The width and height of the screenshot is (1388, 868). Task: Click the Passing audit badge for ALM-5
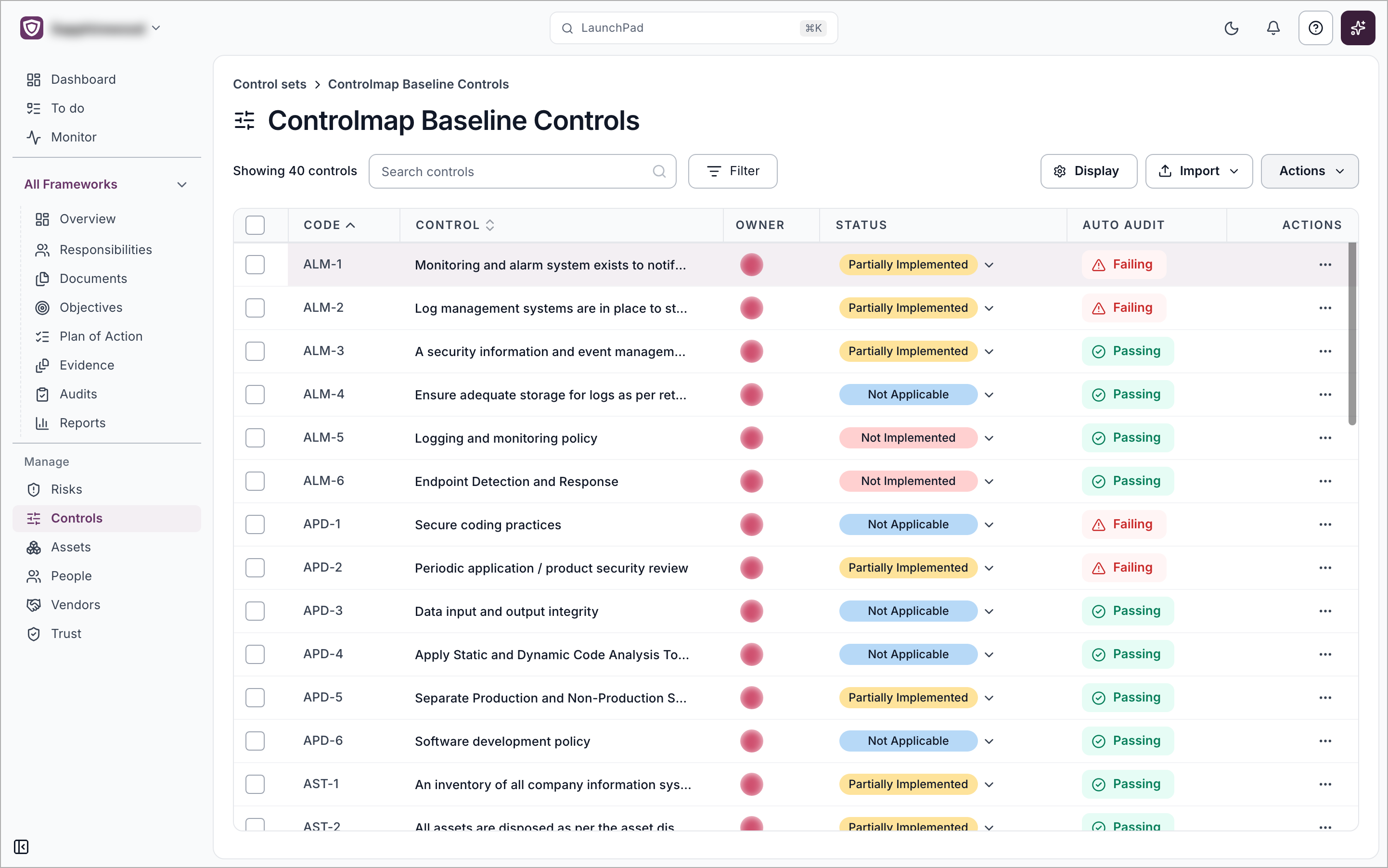click(x=1127, y=438)
